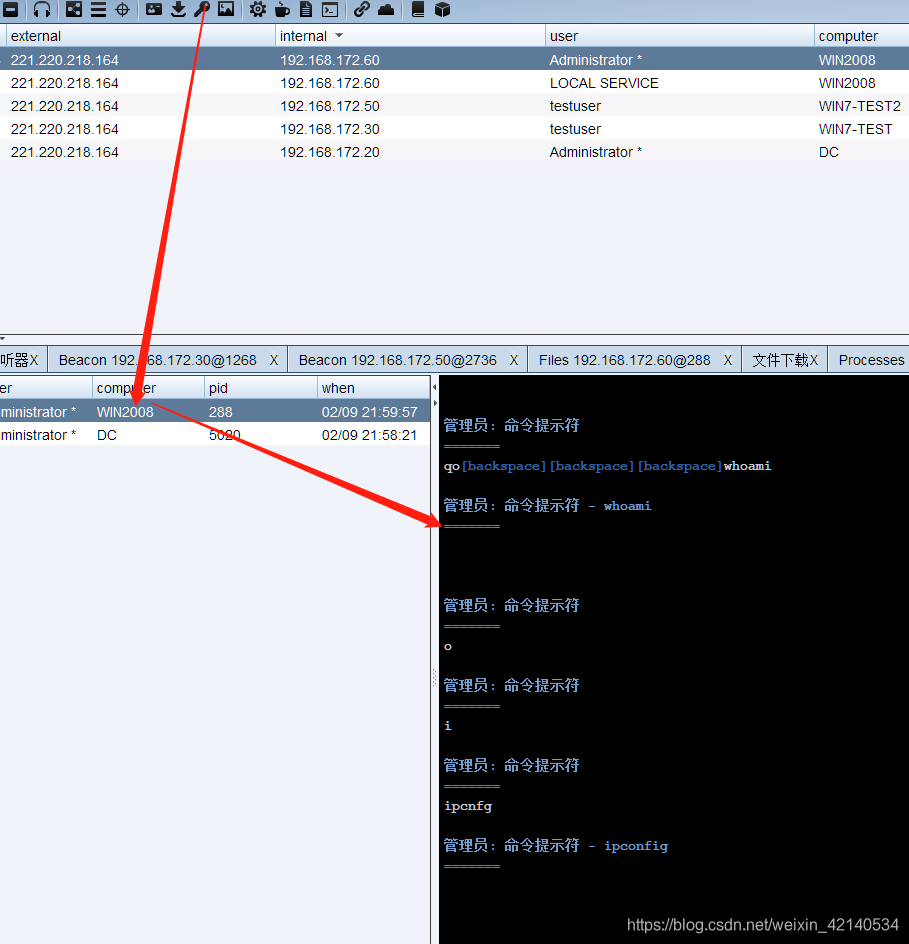This screenshot has height=944, width=909.
Task: Click the 'ipcnfg' keystroke log line
Action: tap(468, 806)
